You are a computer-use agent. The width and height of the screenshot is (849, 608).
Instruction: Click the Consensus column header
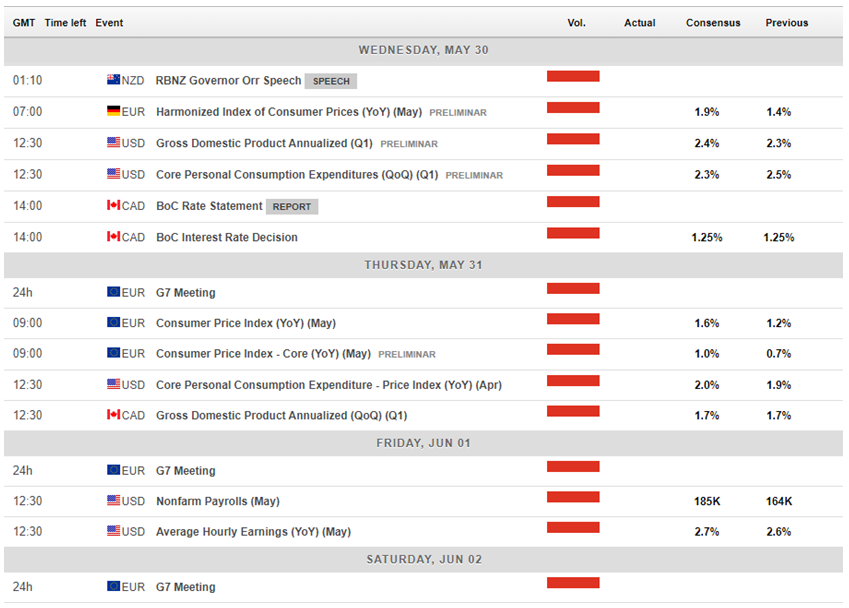pyautogui.click(x=713, y=23)
